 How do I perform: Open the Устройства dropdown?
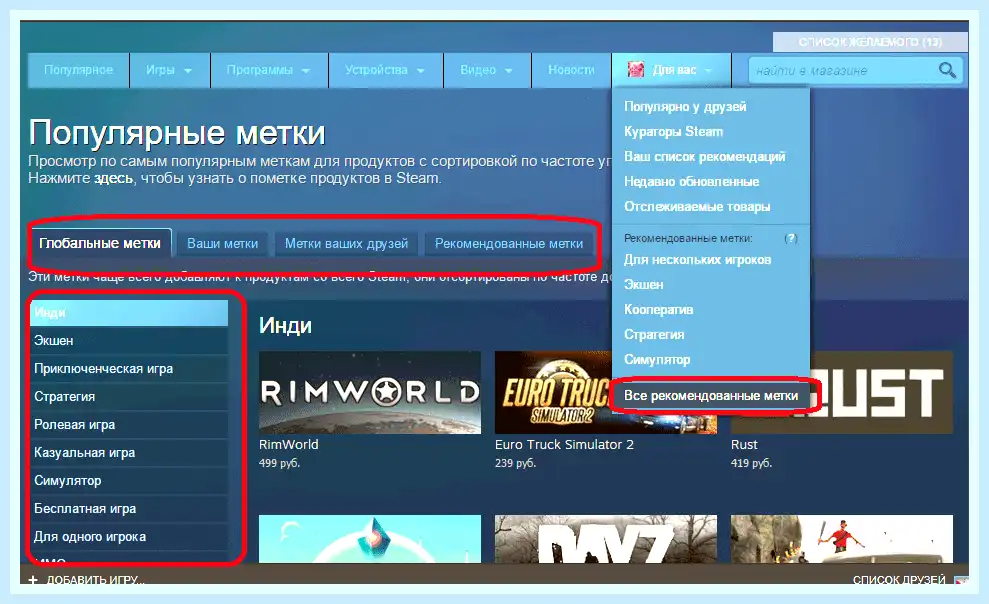coord(385,70)
